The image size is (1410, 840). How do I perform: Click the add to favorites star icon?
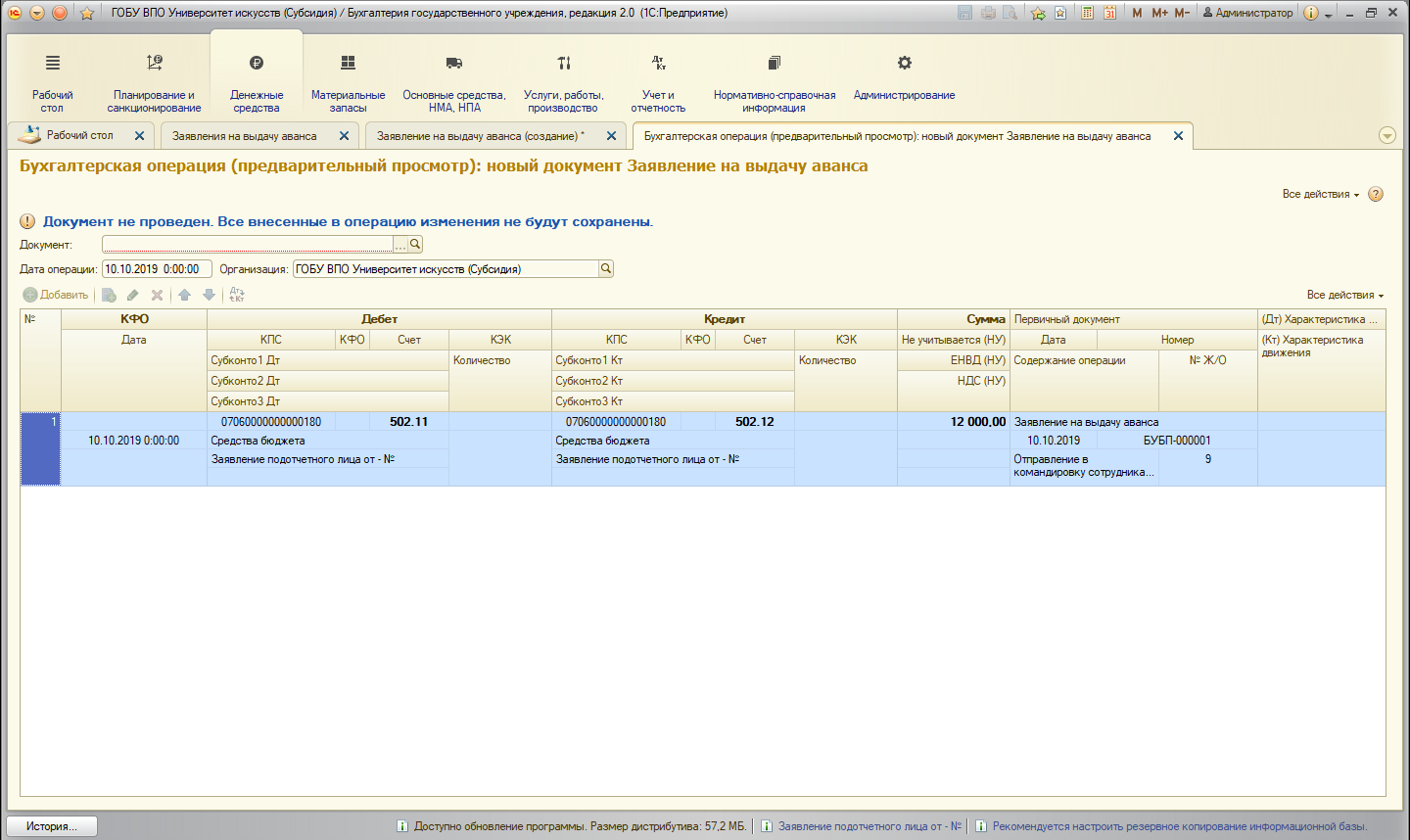pos(1038,13)
